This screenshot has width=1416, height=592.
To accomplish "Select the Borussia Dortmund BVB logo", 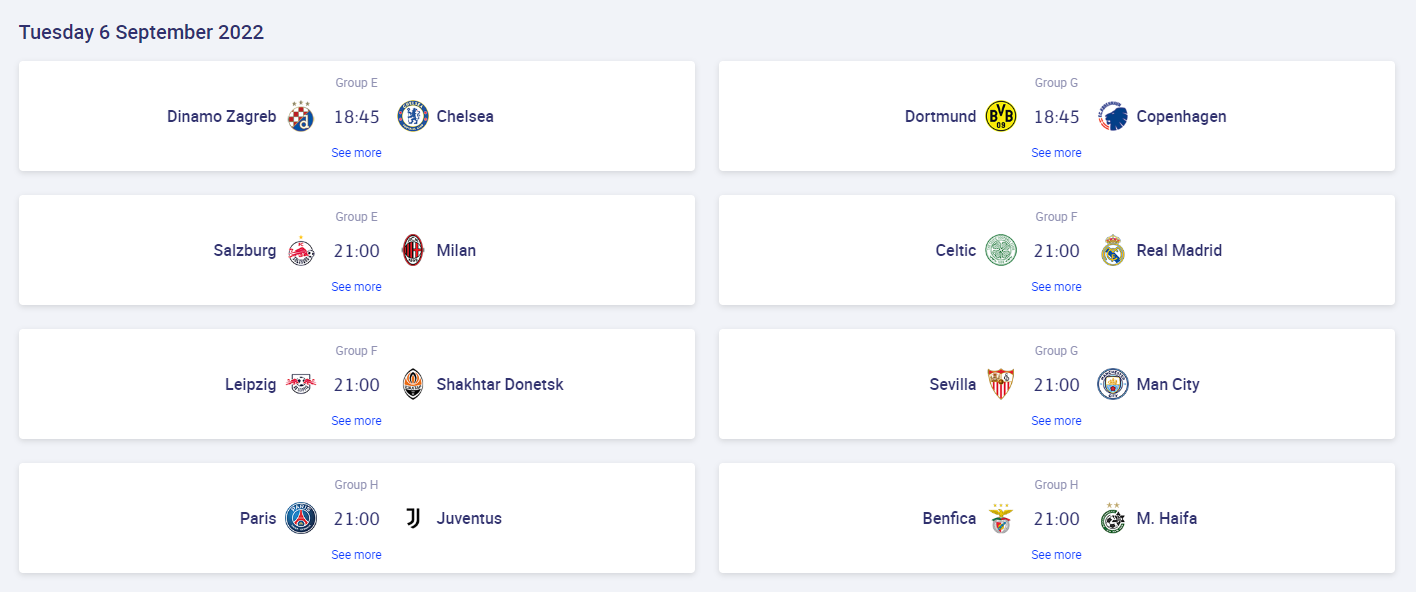I will tap(1001, 116).
